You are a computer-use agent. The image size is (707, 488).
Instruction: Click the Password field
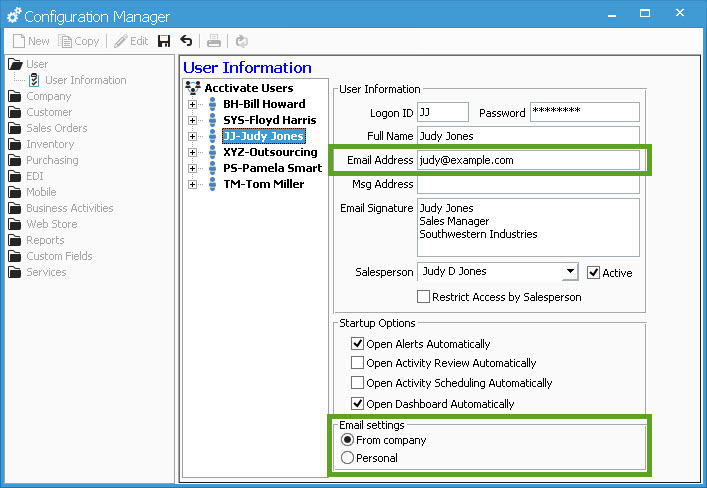click(x=585, y=112)
